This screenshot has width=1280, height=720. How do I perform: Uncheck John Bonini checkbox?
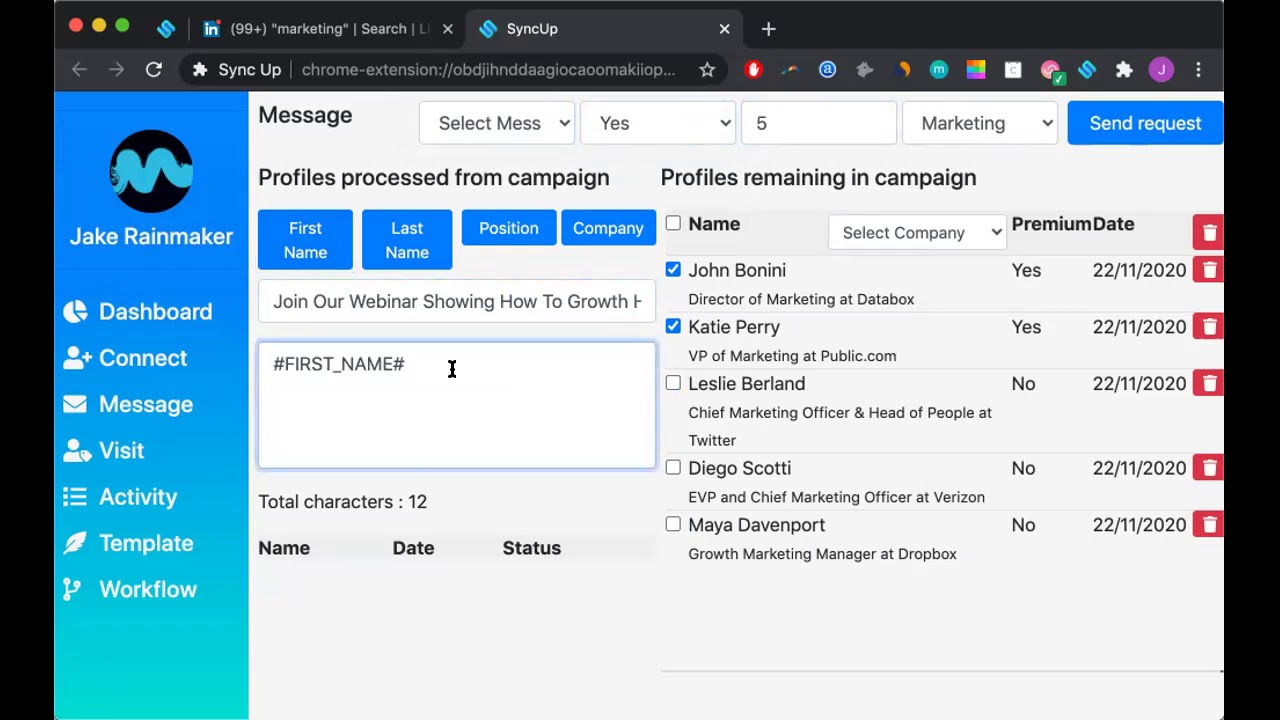(x=673, y=270)
